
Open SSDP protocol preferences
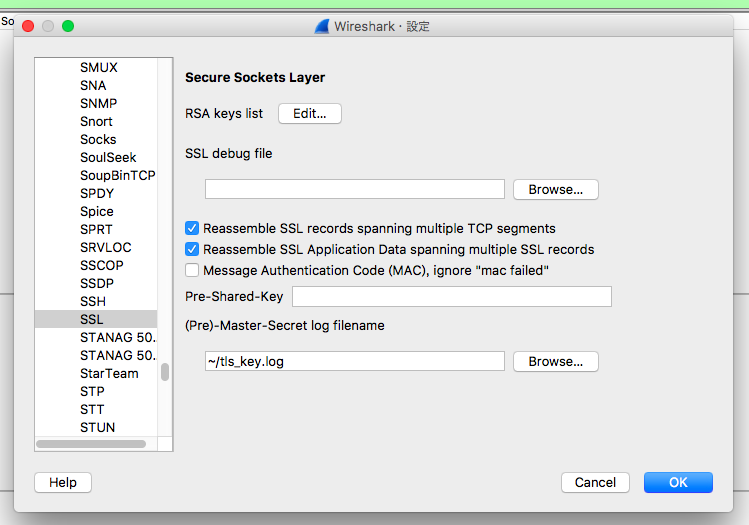(x=97, y=283)
